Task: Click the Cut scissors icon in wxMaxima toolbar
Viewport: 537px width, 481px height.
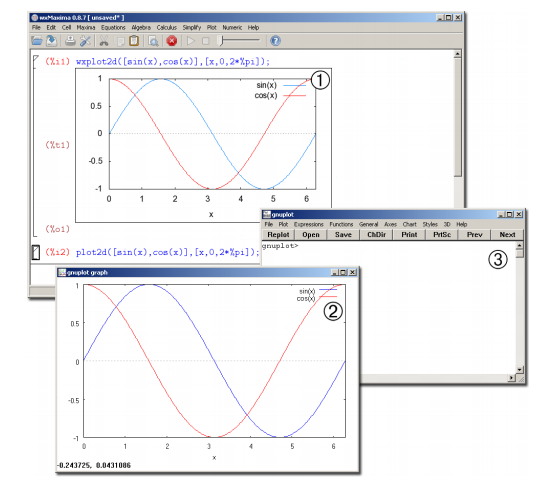Action: tap(104, 41)
